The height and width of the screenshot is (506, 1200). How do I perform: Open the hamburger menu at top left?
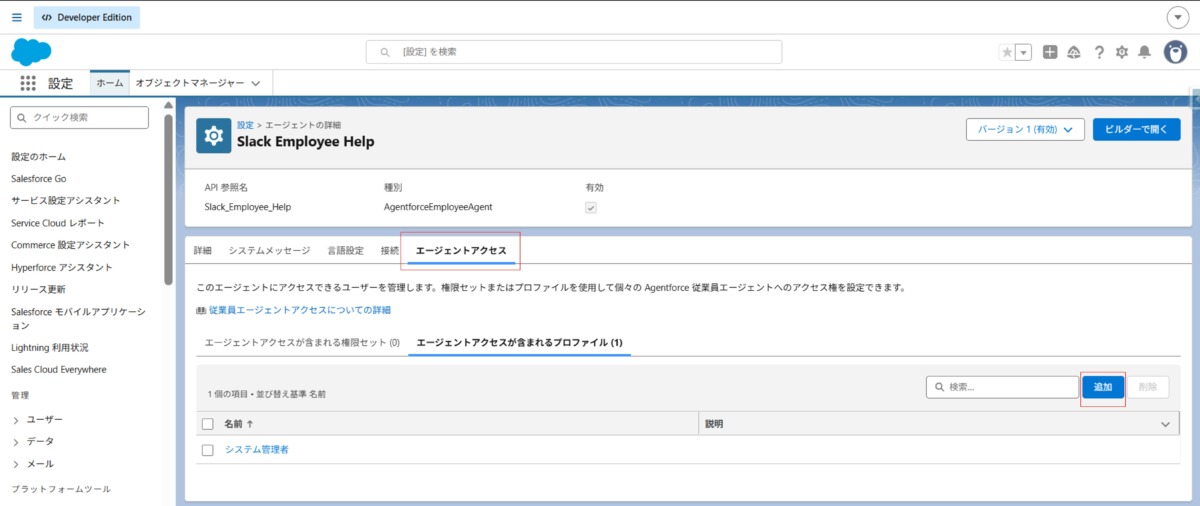(16, 17)
